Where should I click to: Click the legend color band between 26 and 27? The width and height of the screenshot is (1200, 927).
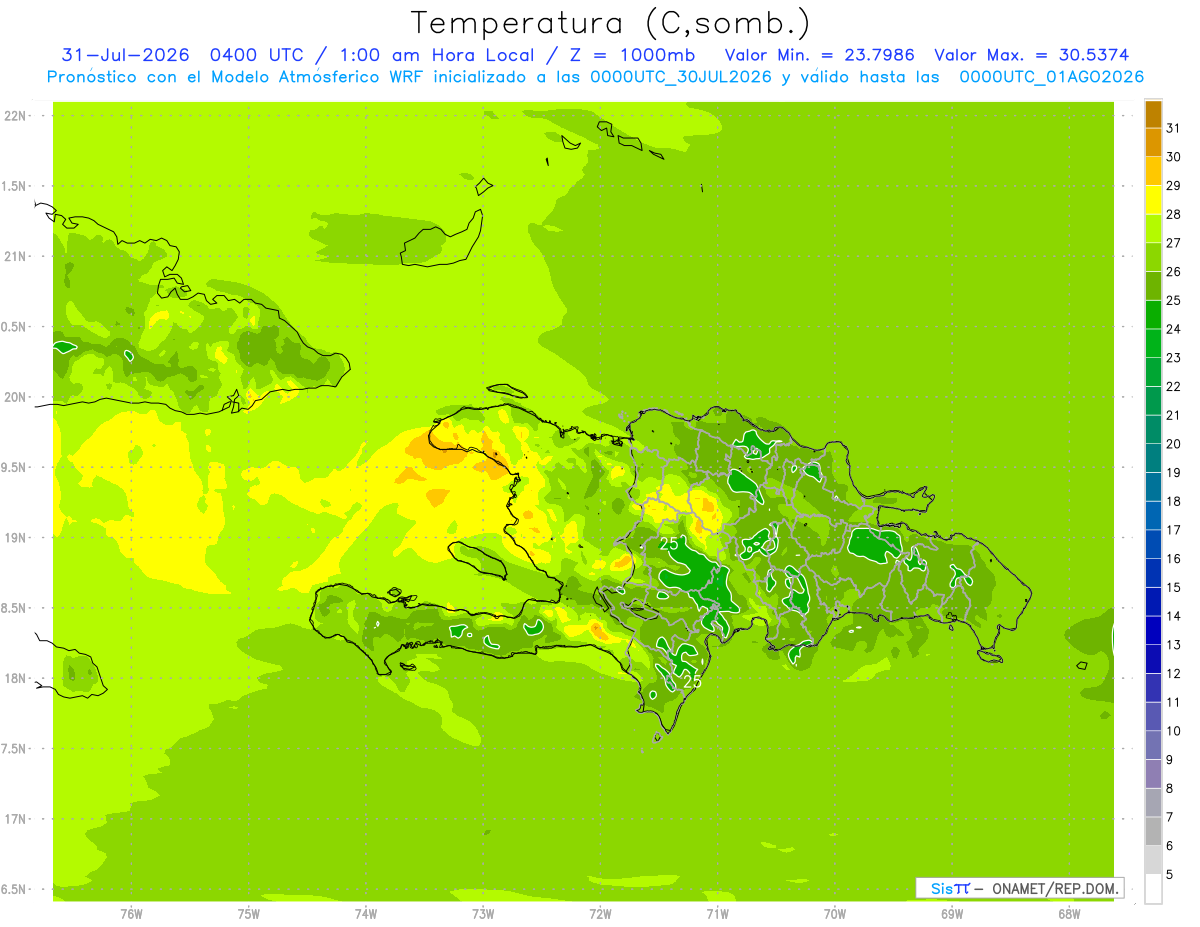1153,257
